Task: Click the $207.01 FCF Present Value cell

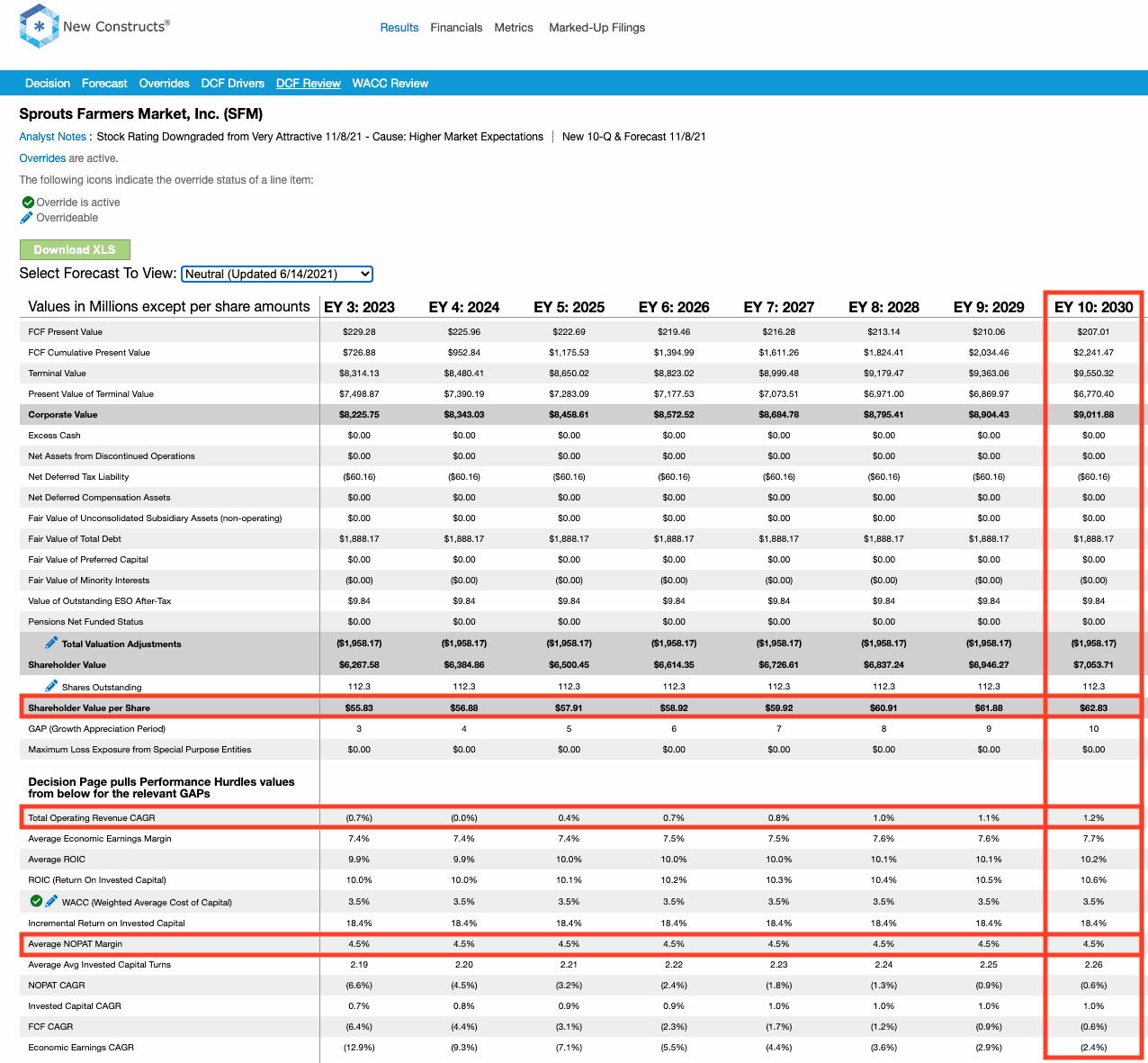Action: click(1094, 332)
